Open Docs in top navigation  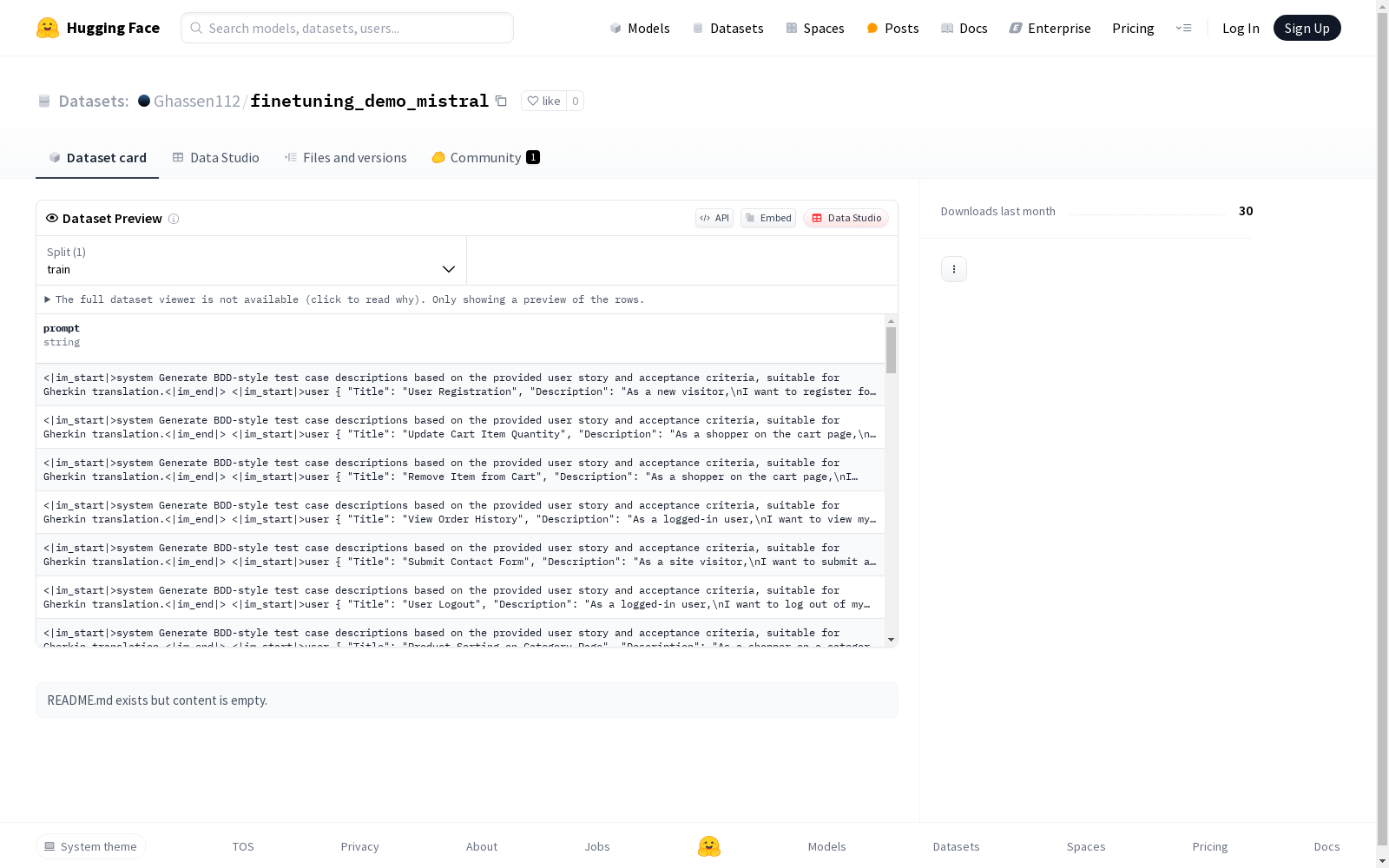click(x=964, y=28)
